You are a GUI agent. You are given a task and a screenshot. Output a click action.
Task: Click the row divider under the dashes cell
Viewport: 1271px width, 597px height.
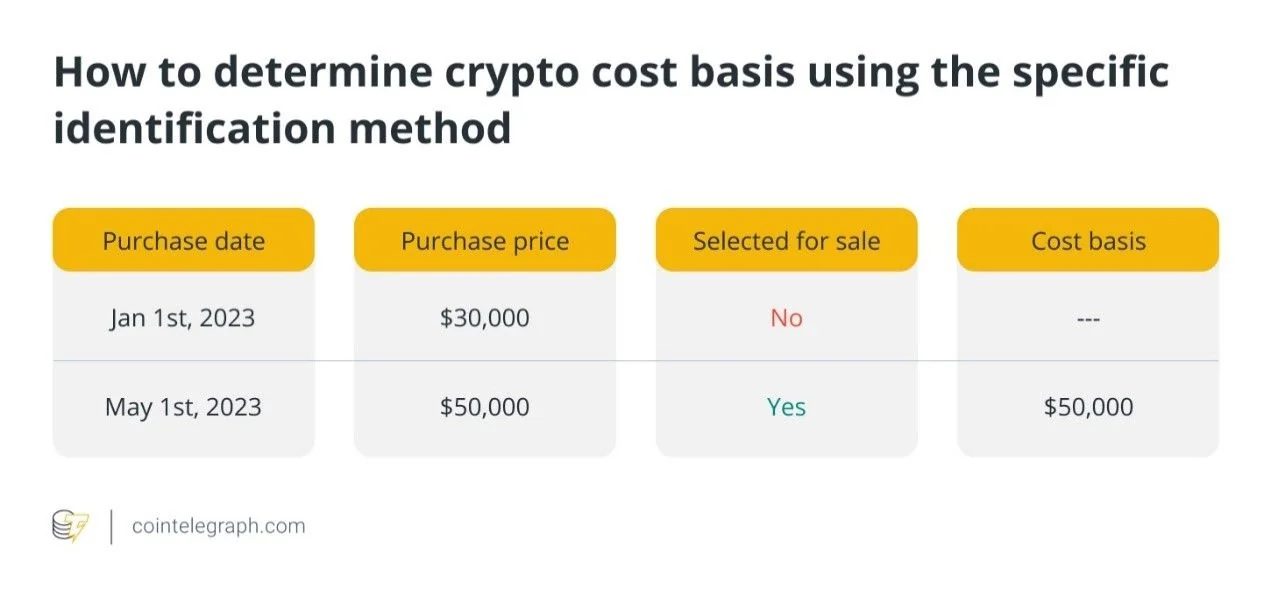1088,361
